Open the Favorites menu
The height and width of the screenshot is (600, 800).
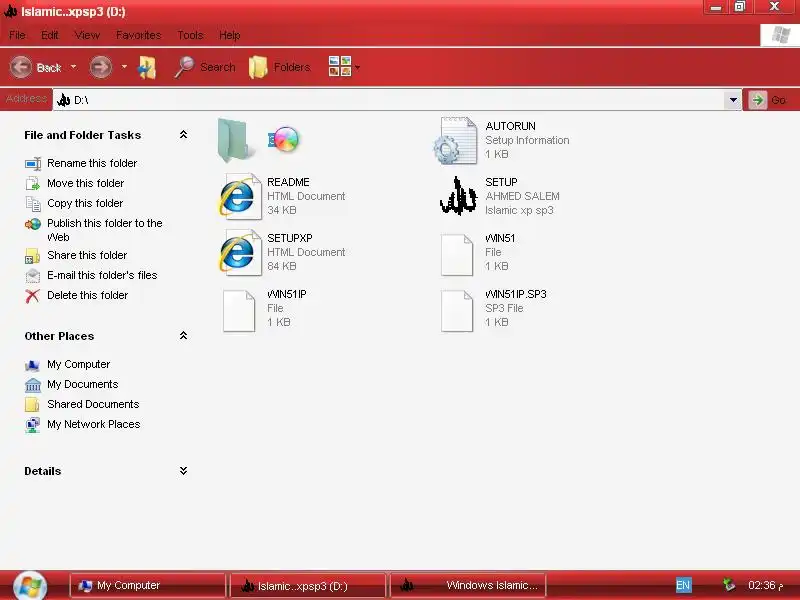pos(139,35)
